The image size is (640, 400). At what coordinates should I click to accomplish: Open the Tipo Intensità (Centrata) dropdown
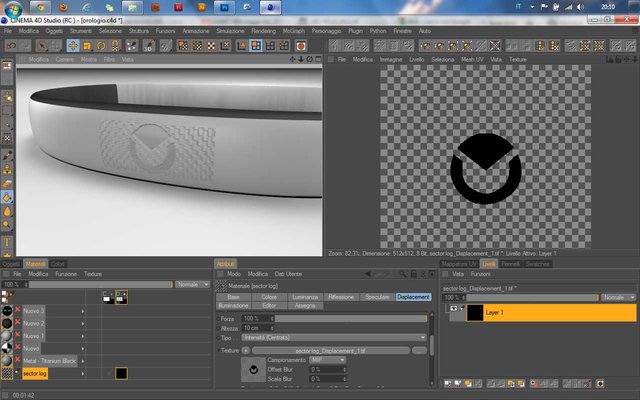[x=334, y=338]
